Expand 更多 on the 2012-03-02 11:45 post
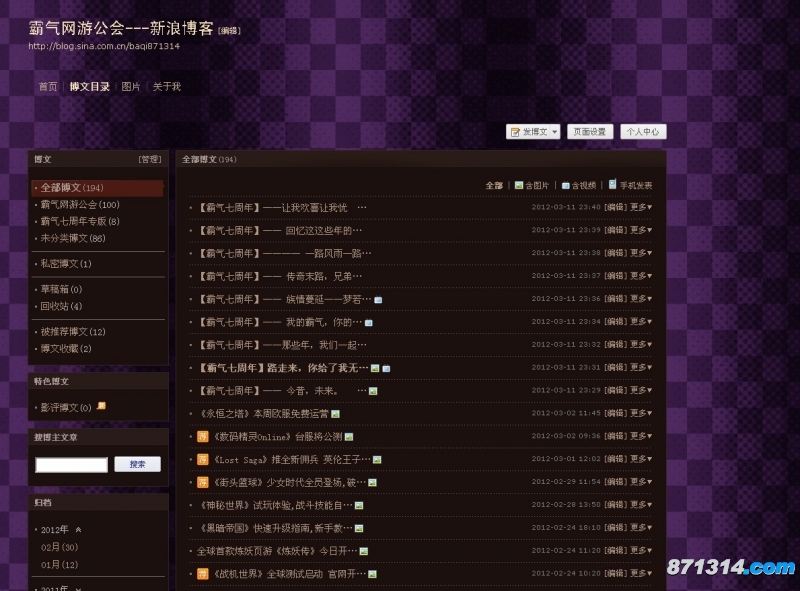The width and height of the screenshot is (800, 591). [641, 413]
